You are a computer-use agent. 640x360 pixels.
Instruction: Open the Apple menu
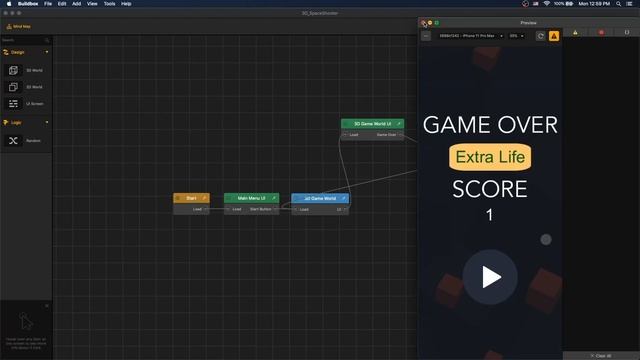(x=9, y=4)
